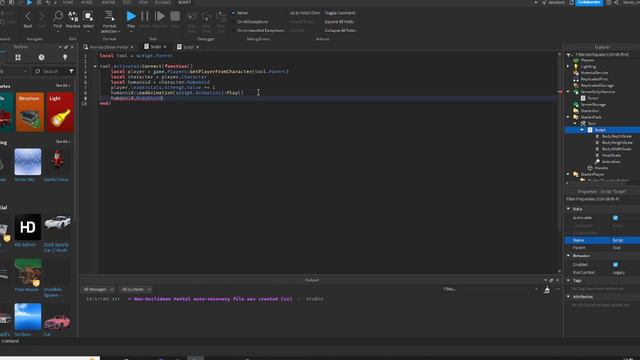
Task: Open the Toolbox creations lightbulb tab
Action: (65, 58)
